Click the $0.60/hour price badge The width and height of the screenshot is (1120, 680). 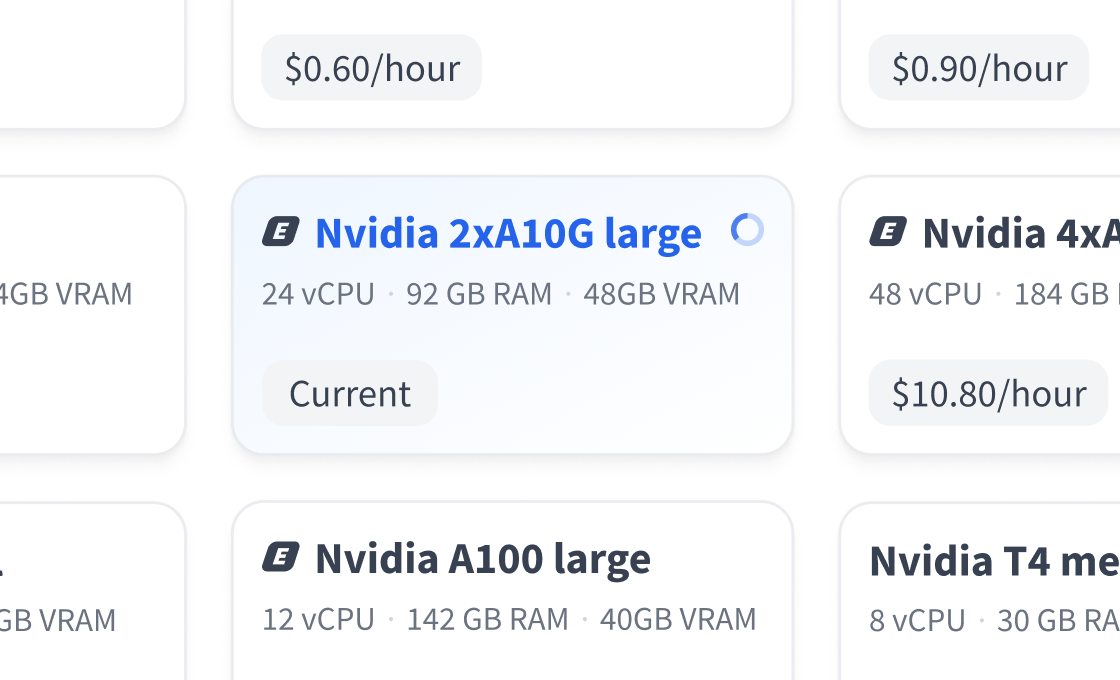(x=370, y=68)
